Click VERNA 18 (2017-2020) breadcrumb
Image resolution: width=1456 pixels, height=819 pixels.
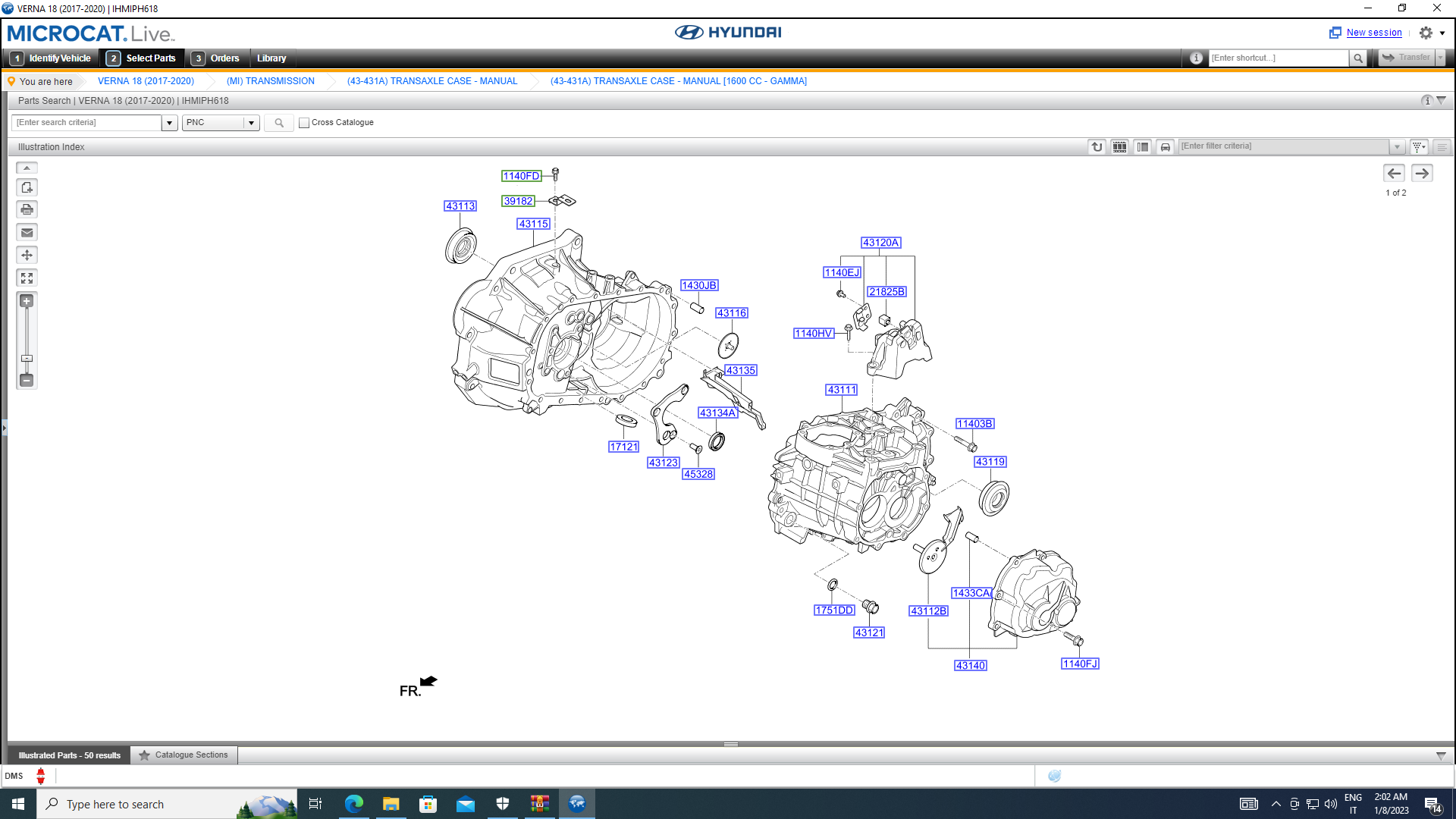pos(146,81)
